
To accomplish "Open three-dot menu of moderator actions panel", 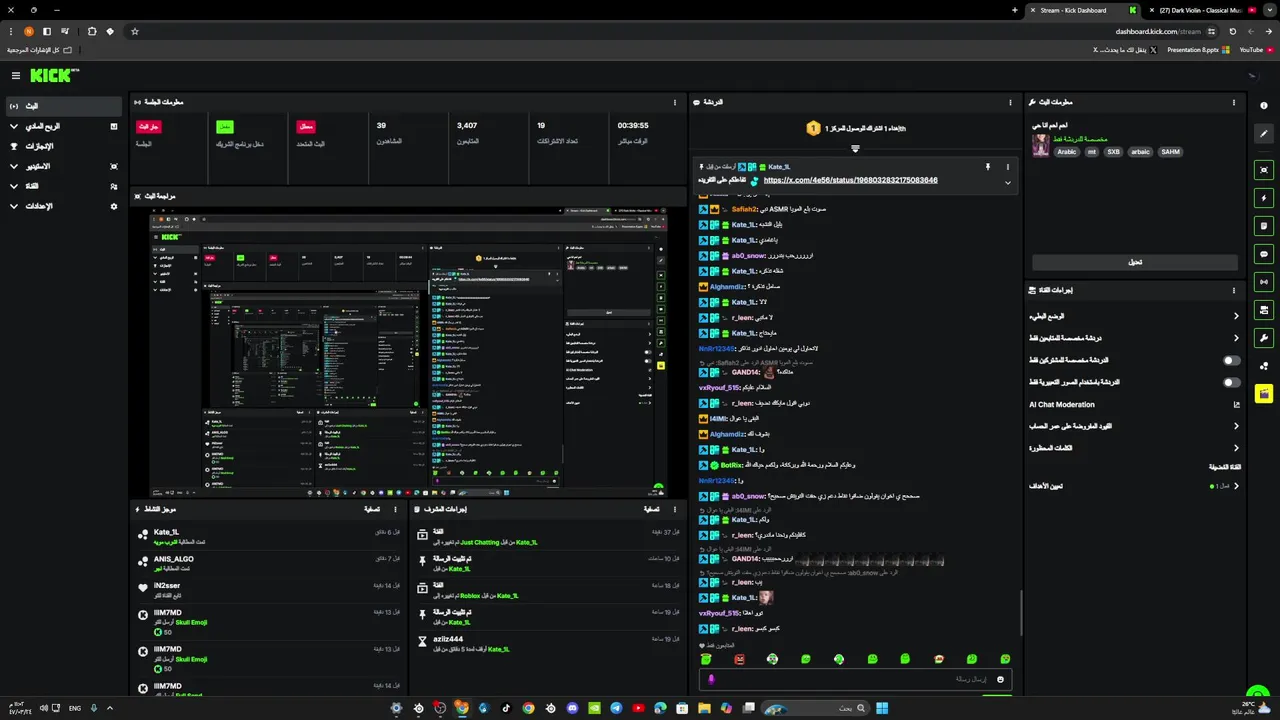I will [674, 509].
